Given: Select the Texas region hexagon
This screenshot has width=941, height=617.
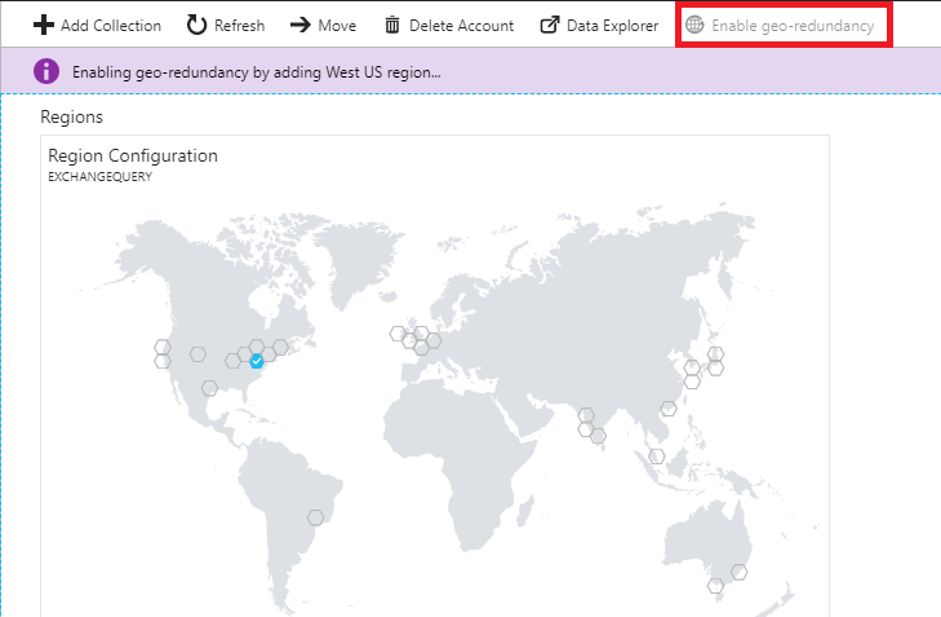Looking at the screenshot, I should click(x=209, y=388).
